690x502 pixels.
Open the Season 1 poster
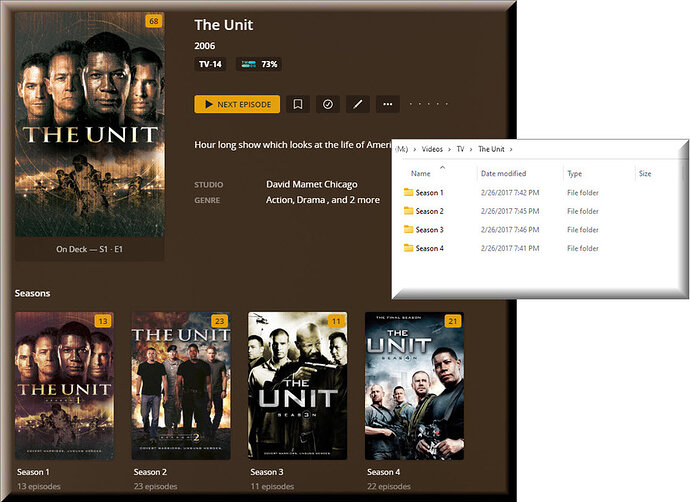(x=65, y=386)
